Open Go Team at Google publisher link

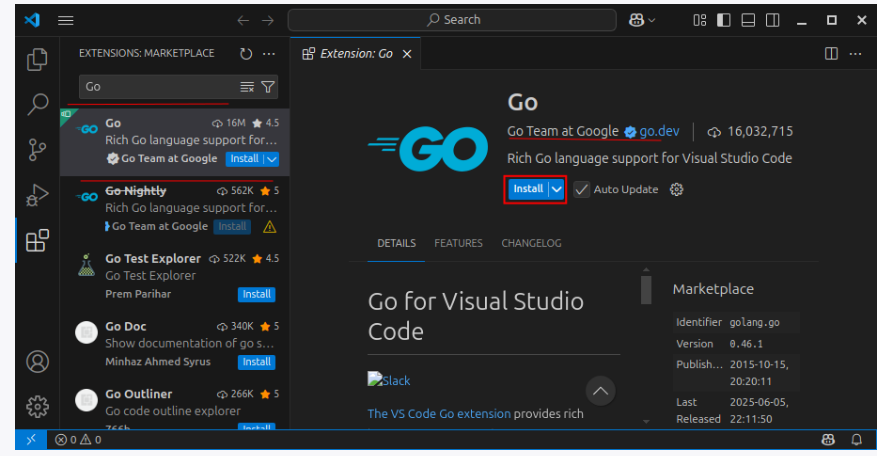[563, 131]
